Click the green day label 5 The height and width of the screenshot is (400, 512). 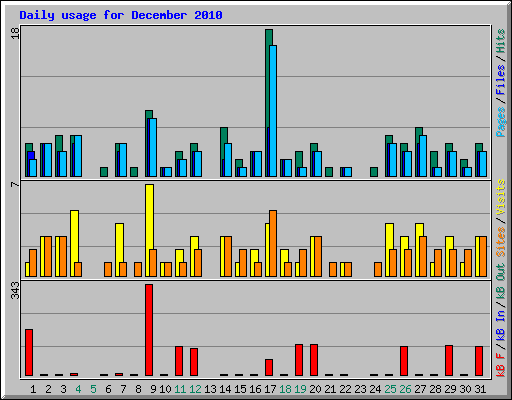(93, 389)
